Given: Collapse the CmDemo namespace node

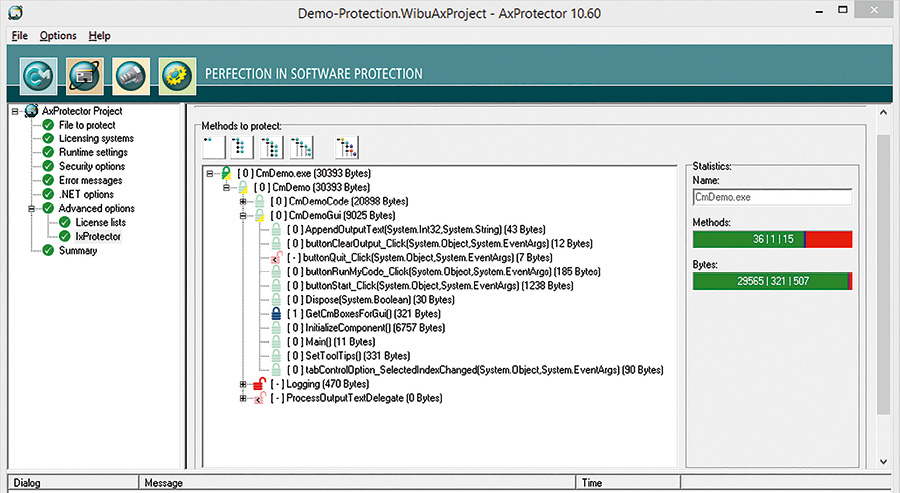Looking at the screenshot, I should click(226, 187).
